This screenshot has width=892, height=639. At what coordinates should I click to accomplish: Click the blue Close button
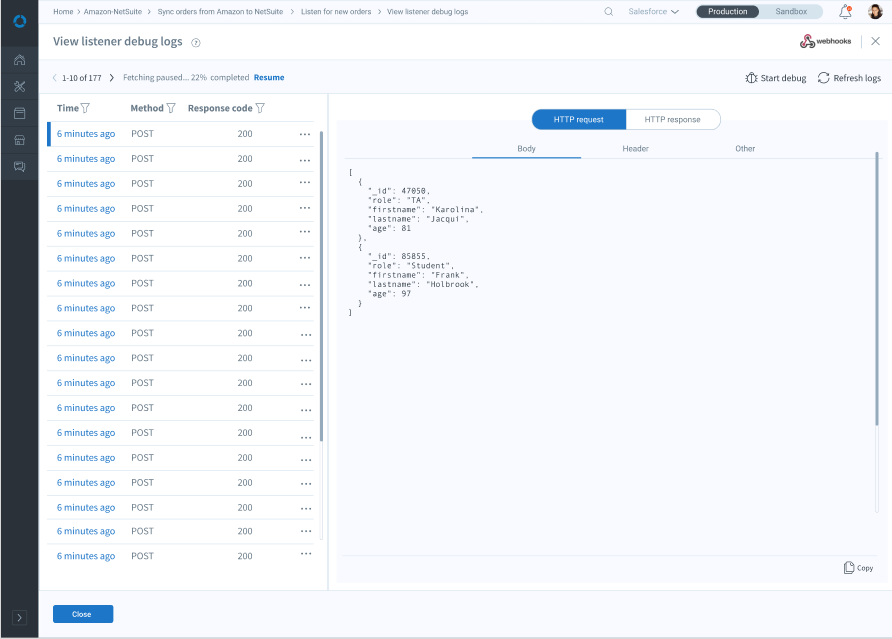[x=82, y=614]
